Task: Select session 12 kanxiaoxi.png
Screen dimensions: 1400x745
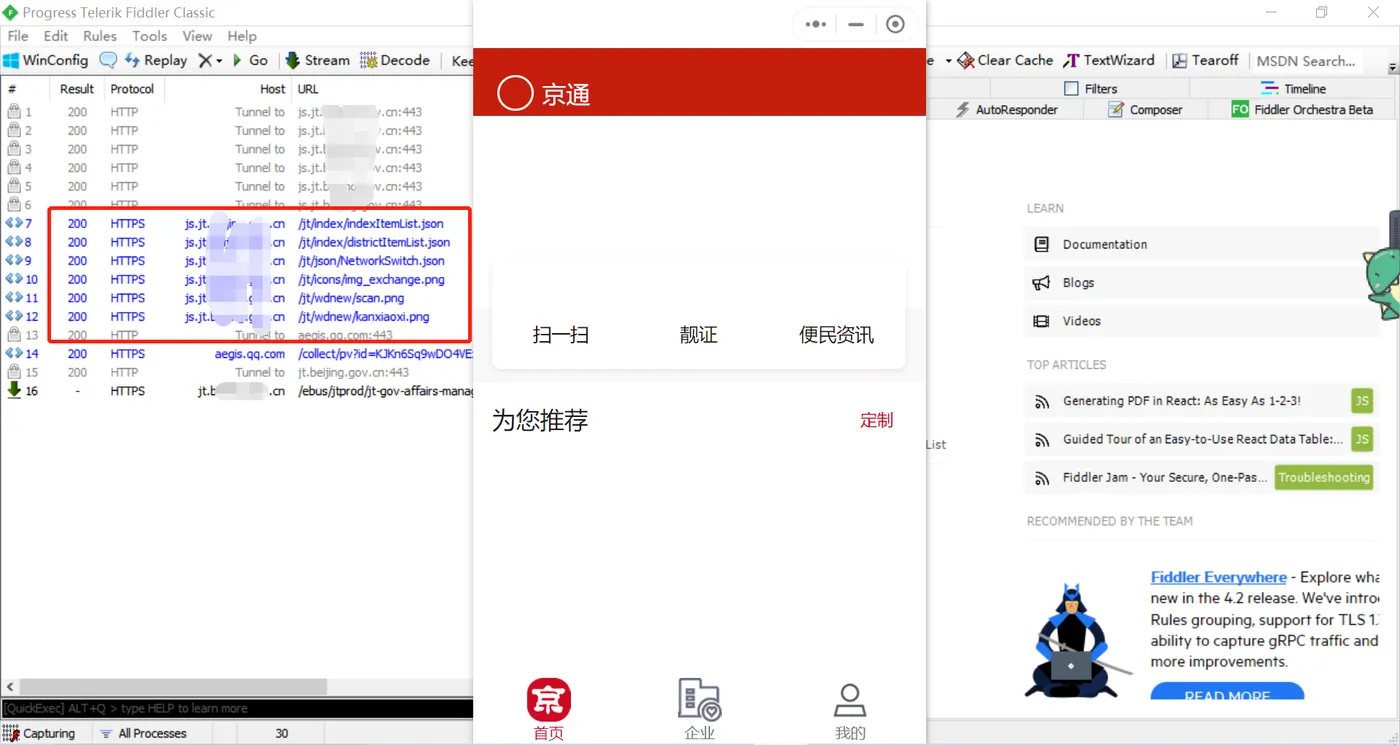Action: click(x=236, y=316)
